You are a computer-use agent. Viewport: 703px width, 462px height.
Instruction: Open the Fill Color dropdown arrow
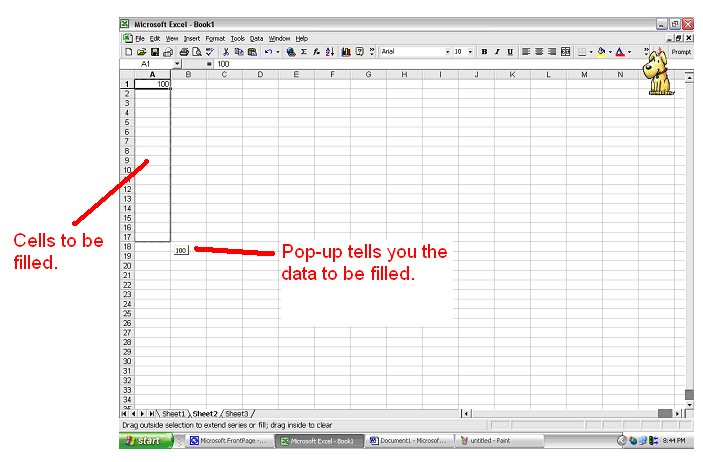click(610, 52)
